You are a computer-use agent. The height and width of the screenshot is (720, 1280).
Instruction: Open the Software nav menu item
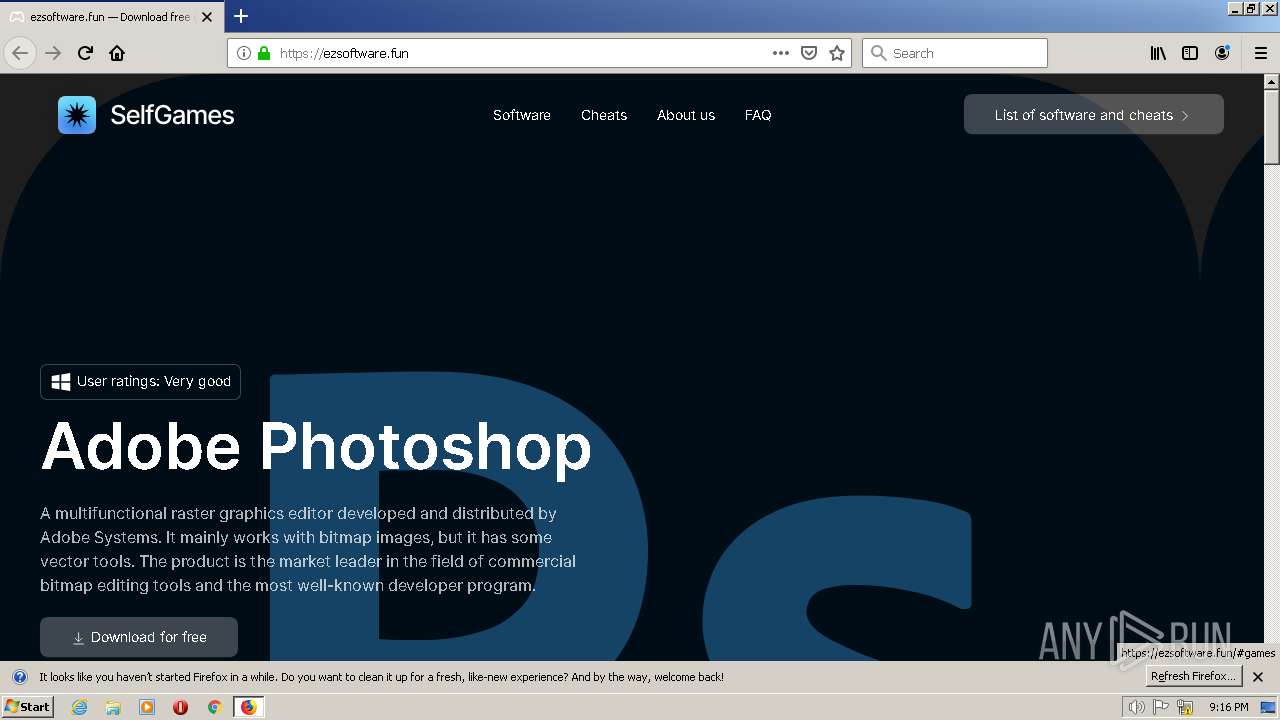pos(522,115)
